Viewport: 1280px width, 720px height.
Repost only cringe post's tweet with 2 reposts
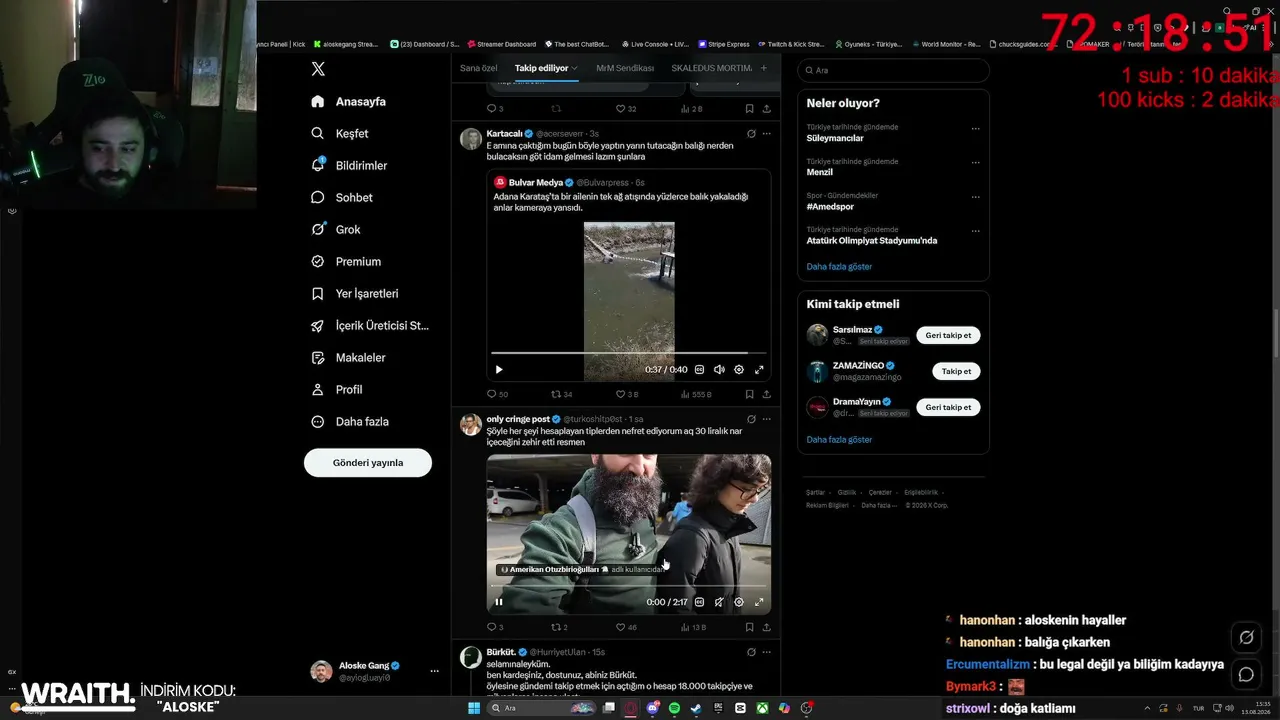(x=559, y=627)
